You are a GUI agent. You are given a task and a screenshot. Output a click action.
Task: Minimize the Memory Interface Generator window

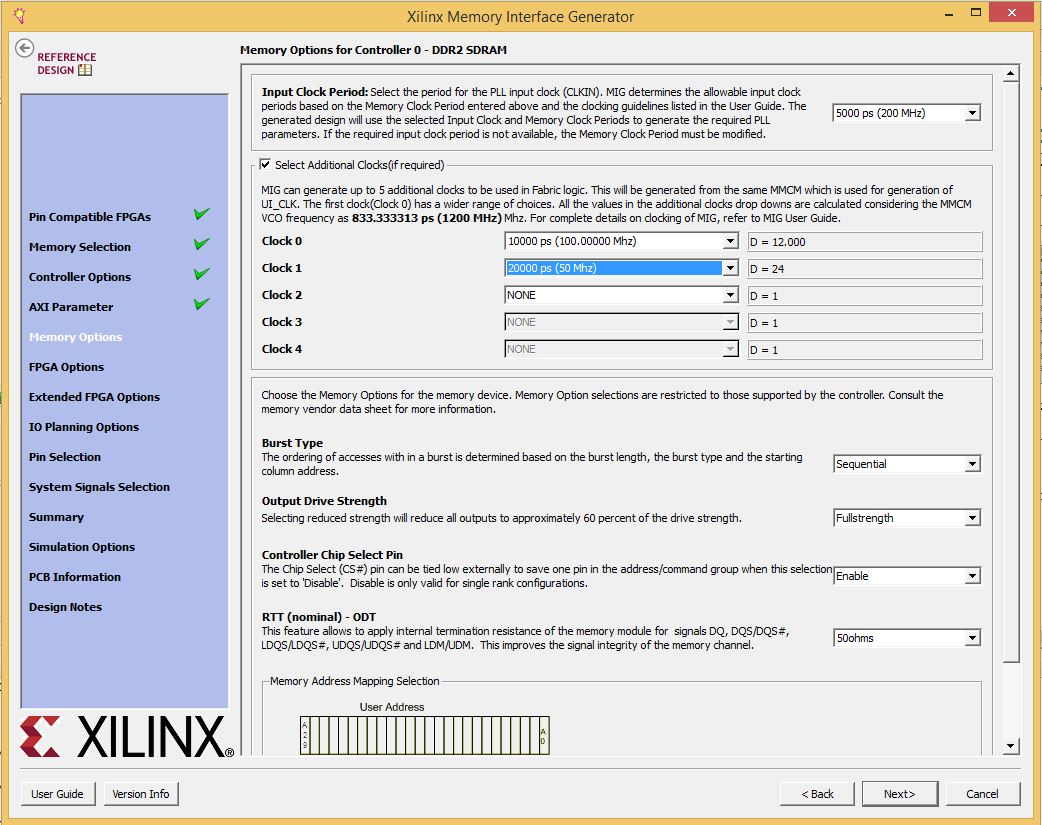click(x=949, y=13)
